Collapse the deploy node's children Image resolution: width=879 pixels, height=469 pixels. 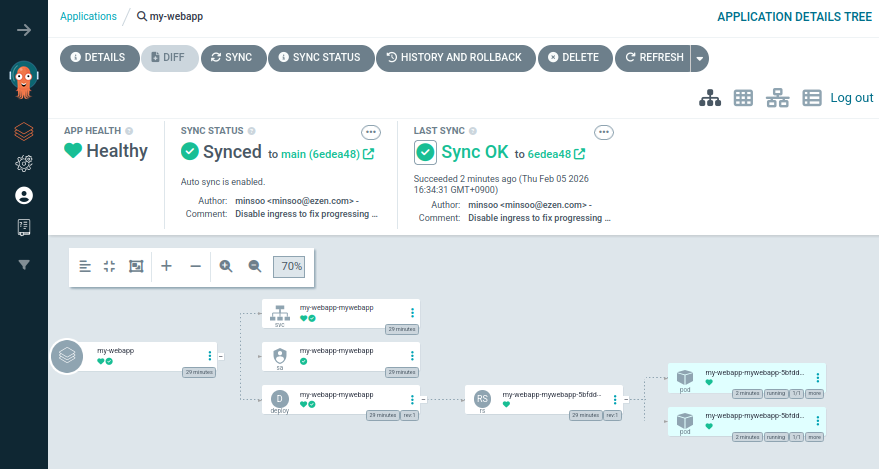[423, 400]
